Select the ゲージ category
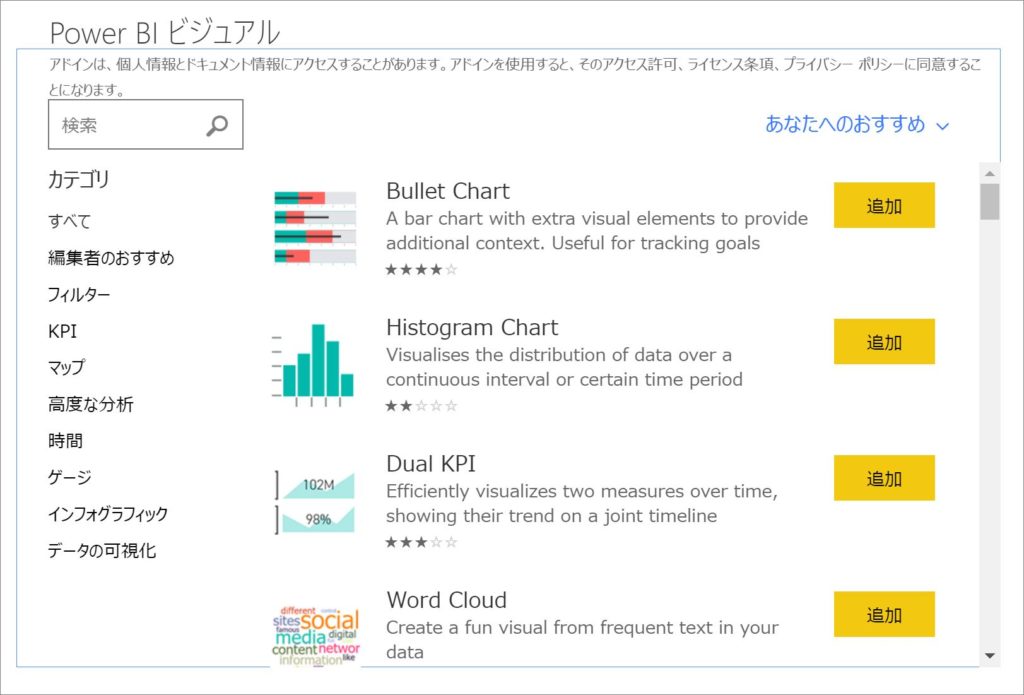The width and height of the screenshot is (1024, 695). point(69,477)
